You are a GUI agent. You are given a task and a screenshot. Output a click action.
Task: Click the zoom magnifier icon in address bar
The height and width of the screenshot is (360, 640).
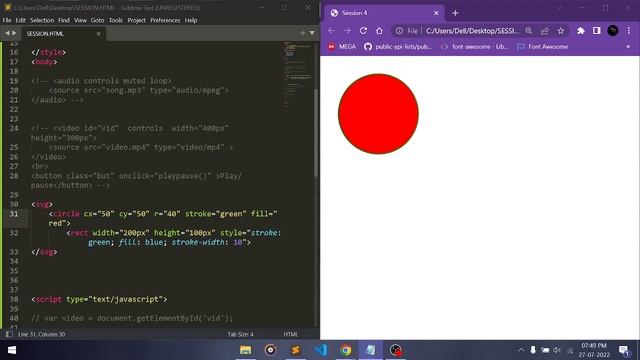(529, 31)
